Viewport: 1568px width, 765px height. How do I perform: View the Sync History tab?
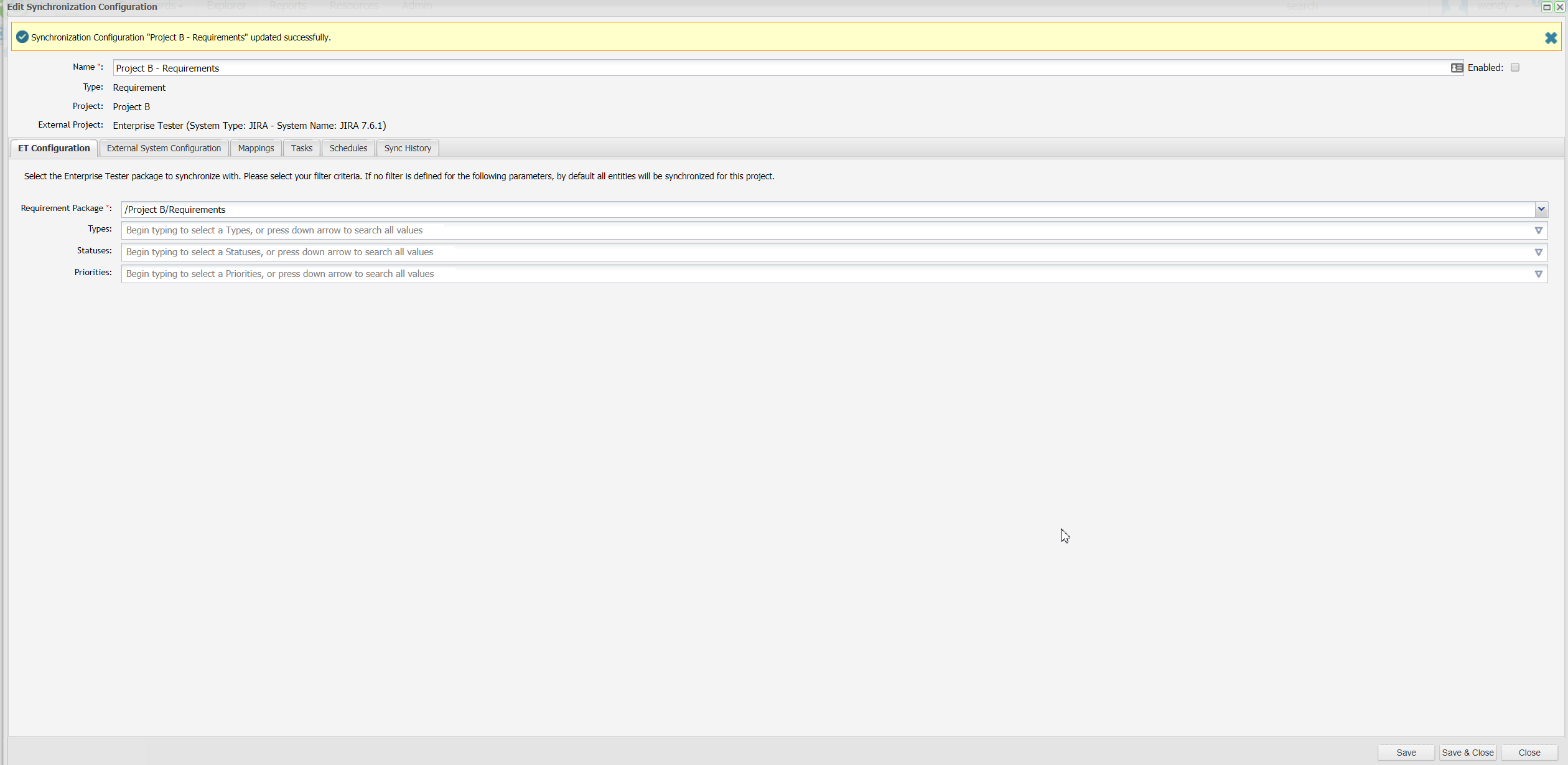pyautogui.click(x=408, y=148)
